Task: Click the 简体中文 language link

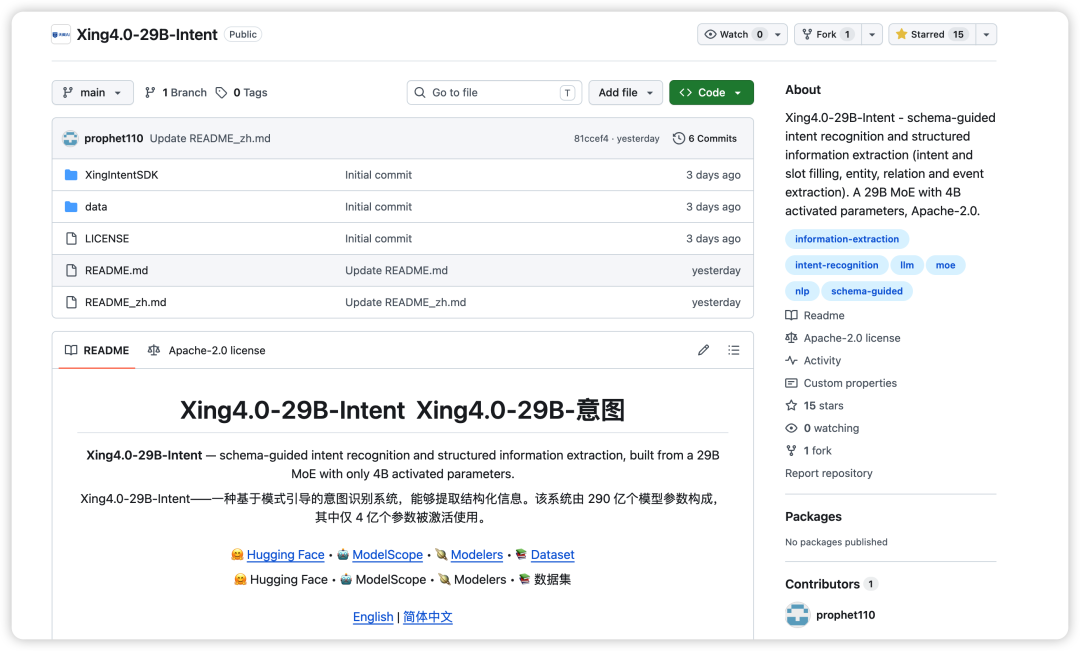Action: pyautogui.click(x=428, y=617)
